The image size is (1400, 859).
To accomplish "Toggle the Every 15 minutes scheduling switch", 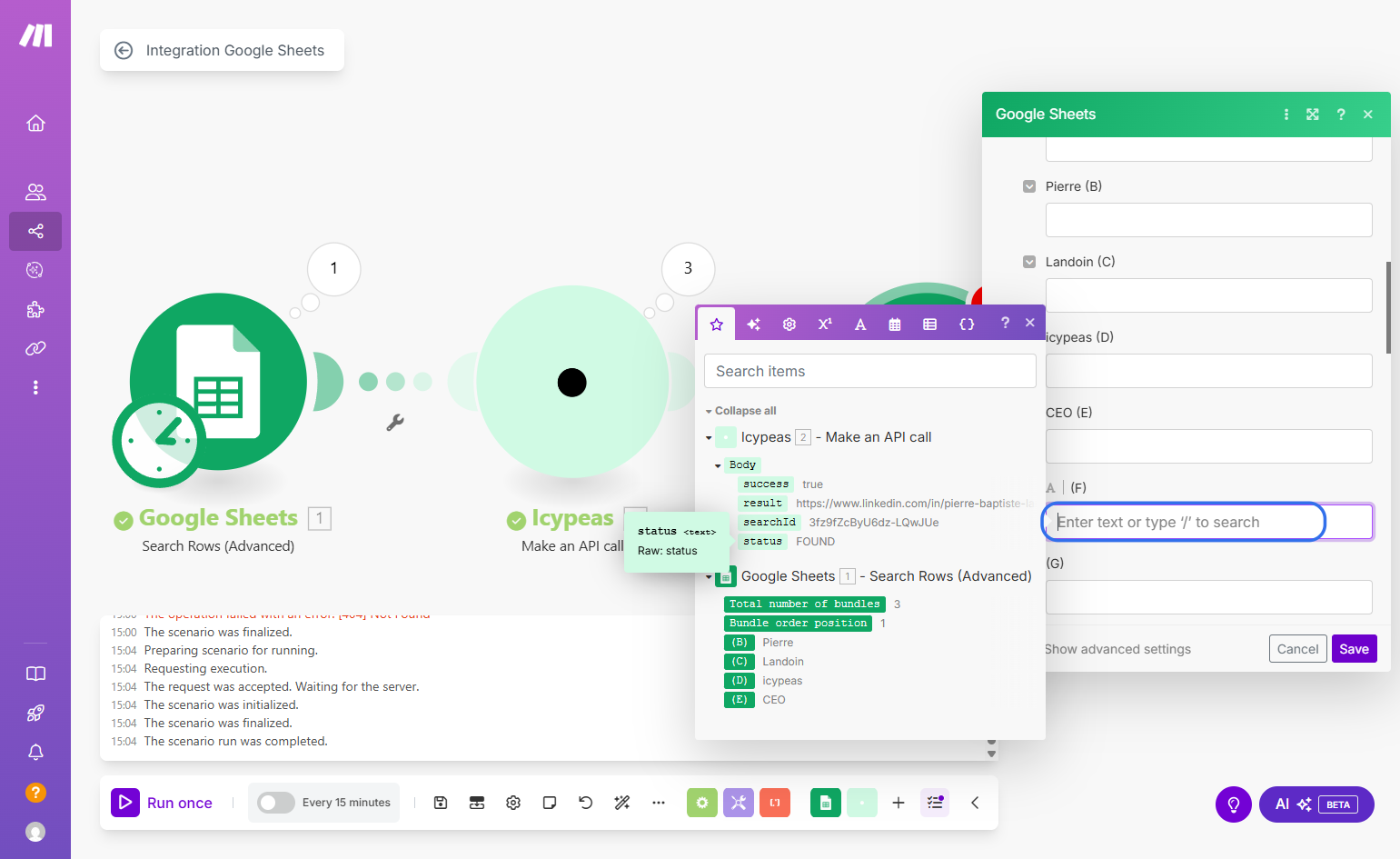I will coord(276,803).
